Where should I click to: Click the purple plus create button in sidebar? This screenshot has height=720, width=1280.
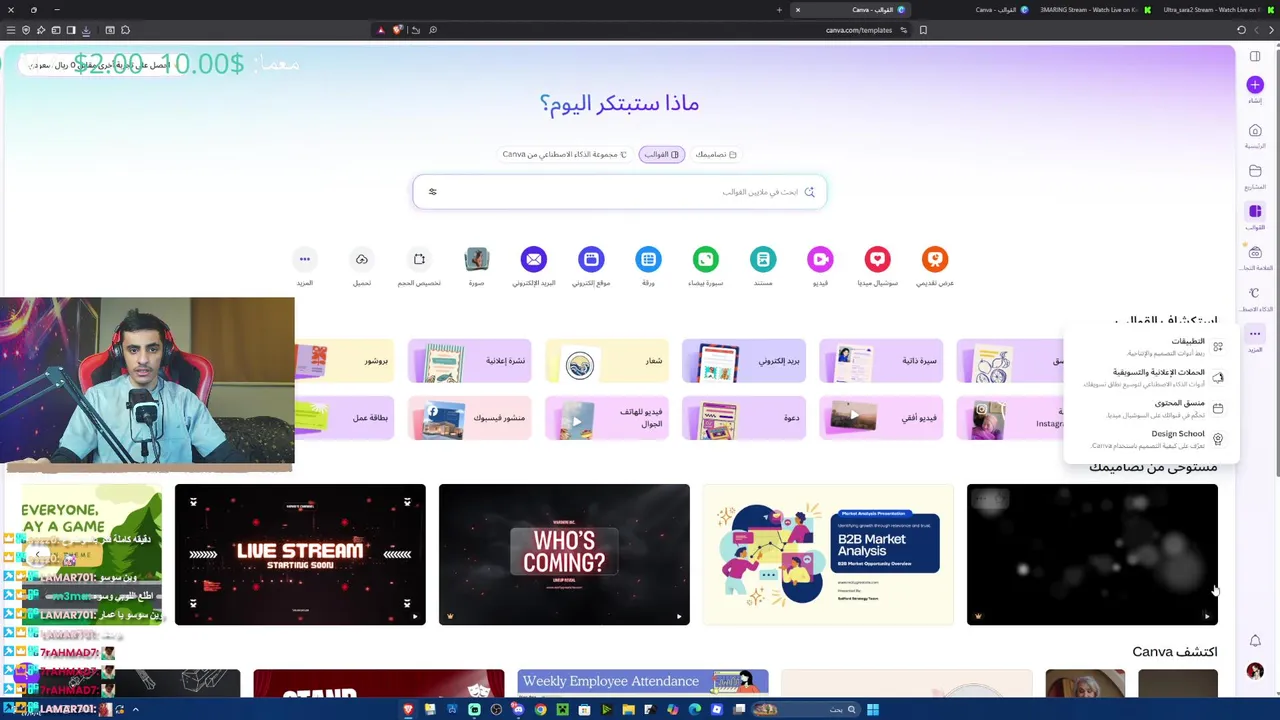[1255, 85]
